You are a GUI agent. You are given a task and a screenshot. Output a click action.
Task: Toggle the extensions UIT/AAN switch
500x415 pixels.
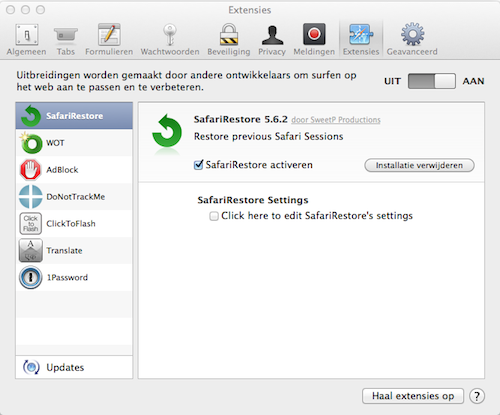coord(432,81)
